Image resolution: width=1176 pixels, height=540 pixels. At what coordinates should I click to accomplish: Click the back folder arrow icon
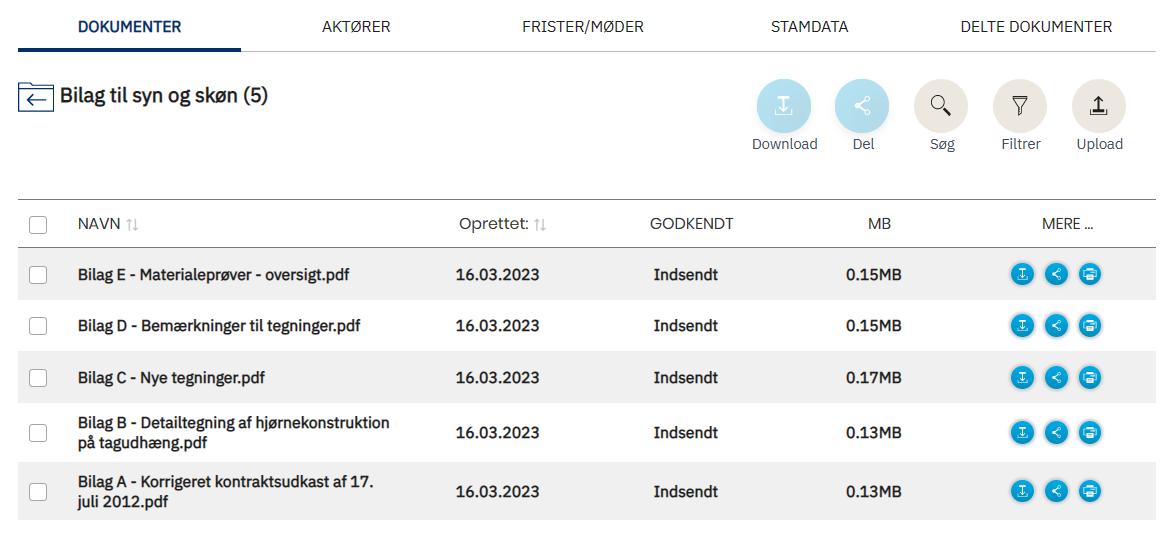pyautogui.click(x=35, y=97)
